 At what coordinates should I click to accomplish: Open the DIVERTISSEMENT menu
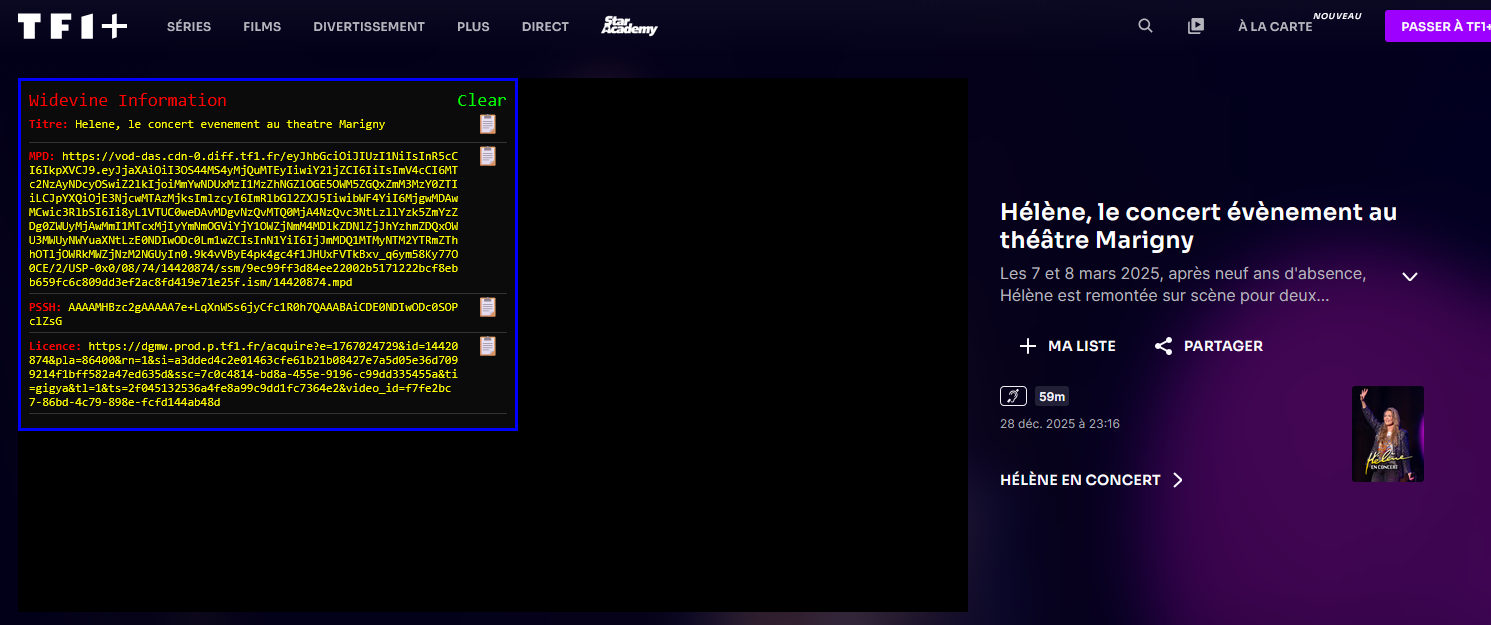(369, 27)
